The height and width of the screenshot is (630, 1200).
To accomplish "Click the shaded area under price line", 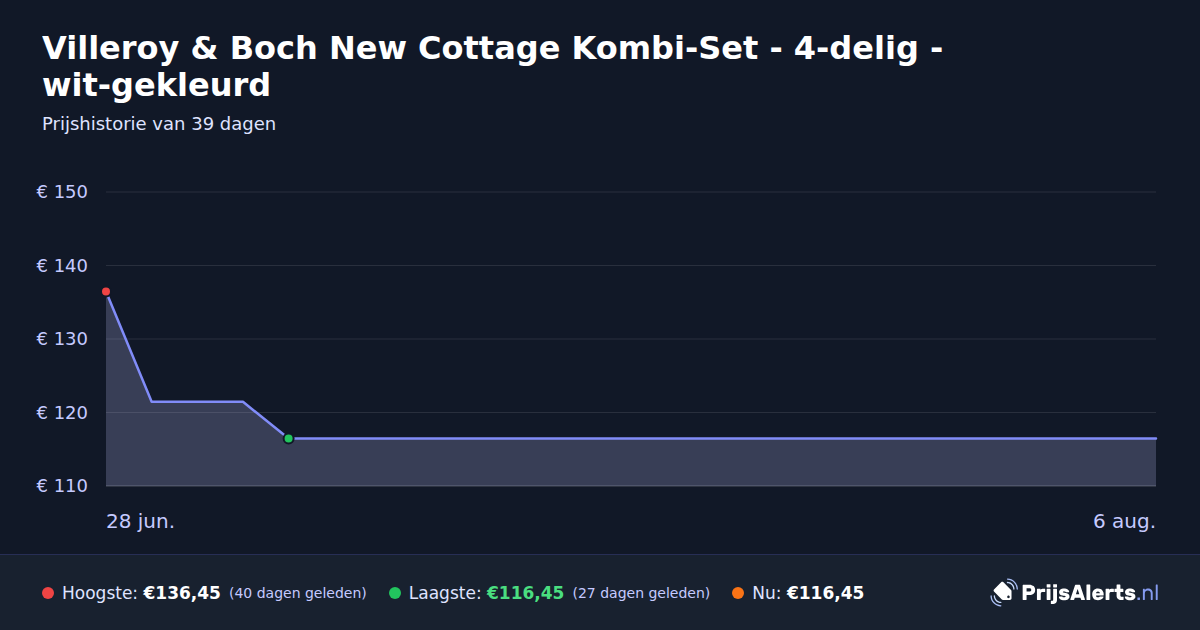I will point(630,462).
